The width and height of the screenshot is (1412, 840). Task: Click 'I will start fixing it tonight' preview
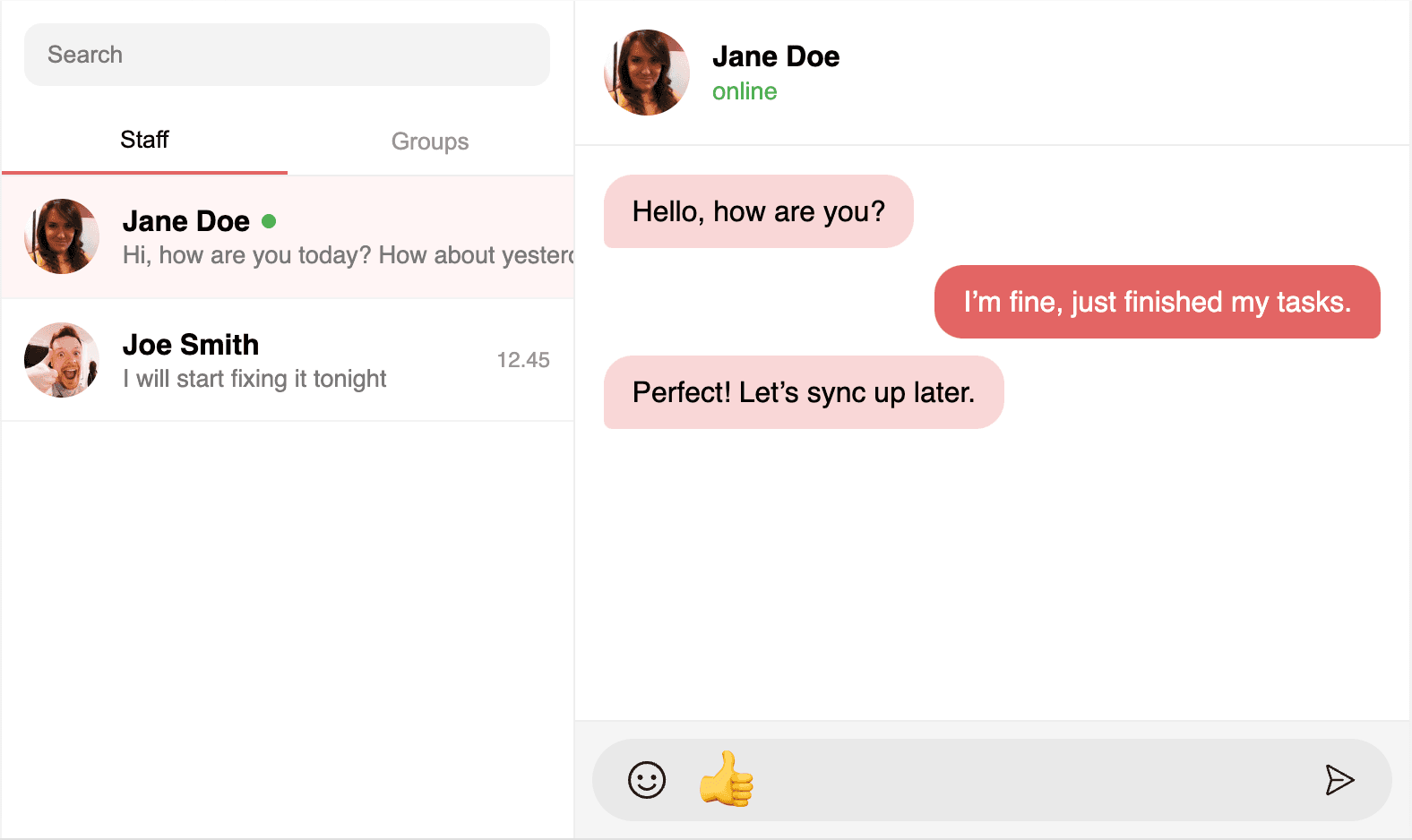pyautogui.click(x=254, y=379)
